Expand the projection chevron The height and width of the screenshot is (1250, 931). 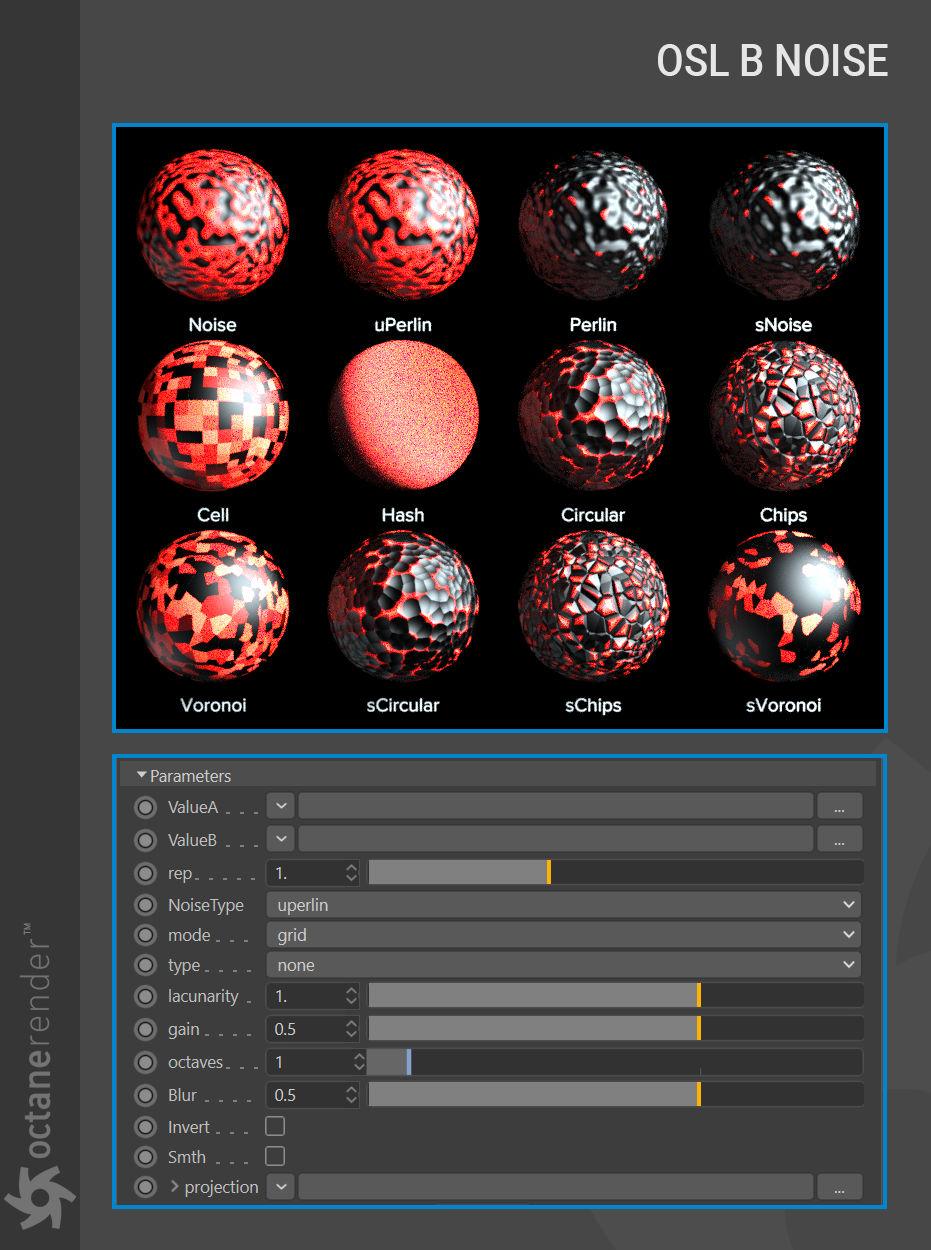pyautogui.click(x=174, y=1187)
